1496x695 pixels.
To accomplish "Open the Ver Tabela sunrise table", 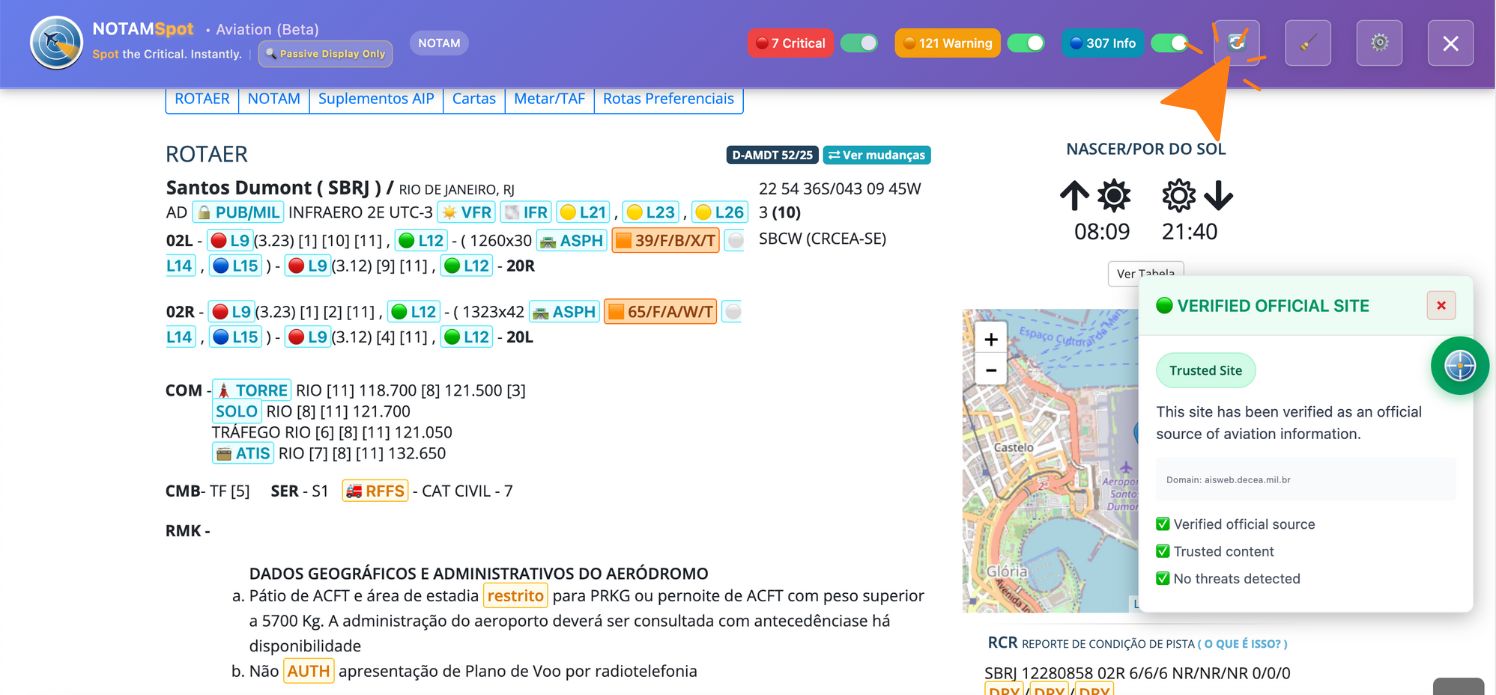I will pos(1145,273).
